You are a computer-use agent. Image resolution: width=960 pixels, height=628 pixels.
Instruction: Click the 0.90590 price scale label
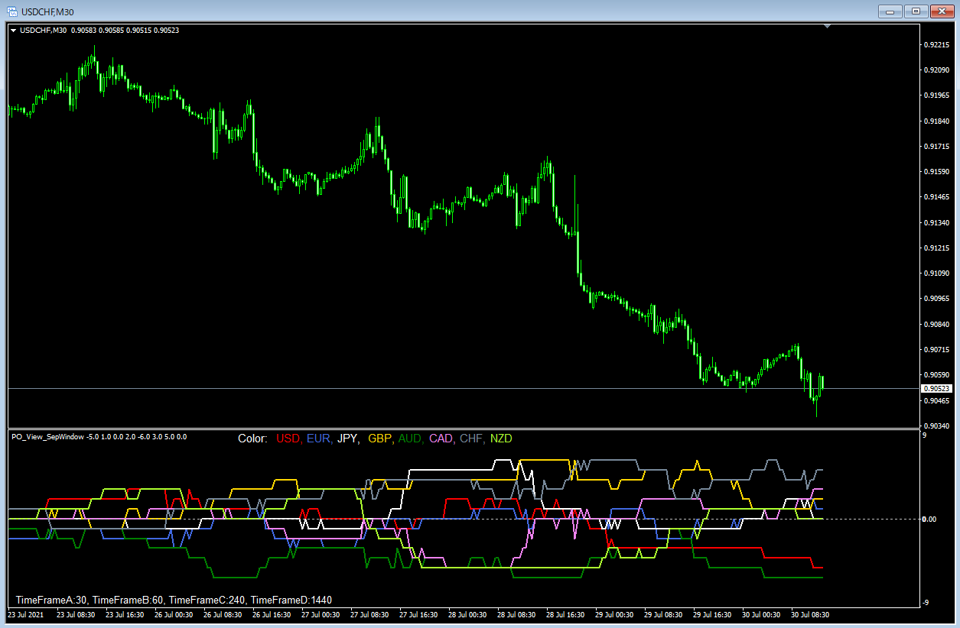pyautogui.click(x=937, y=375)
